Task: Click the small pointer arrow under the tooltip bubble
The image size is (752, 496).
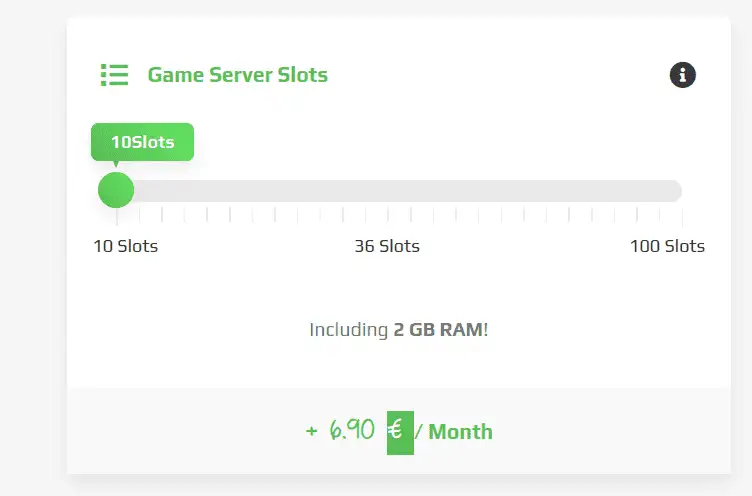Action: tap(115, 164)
